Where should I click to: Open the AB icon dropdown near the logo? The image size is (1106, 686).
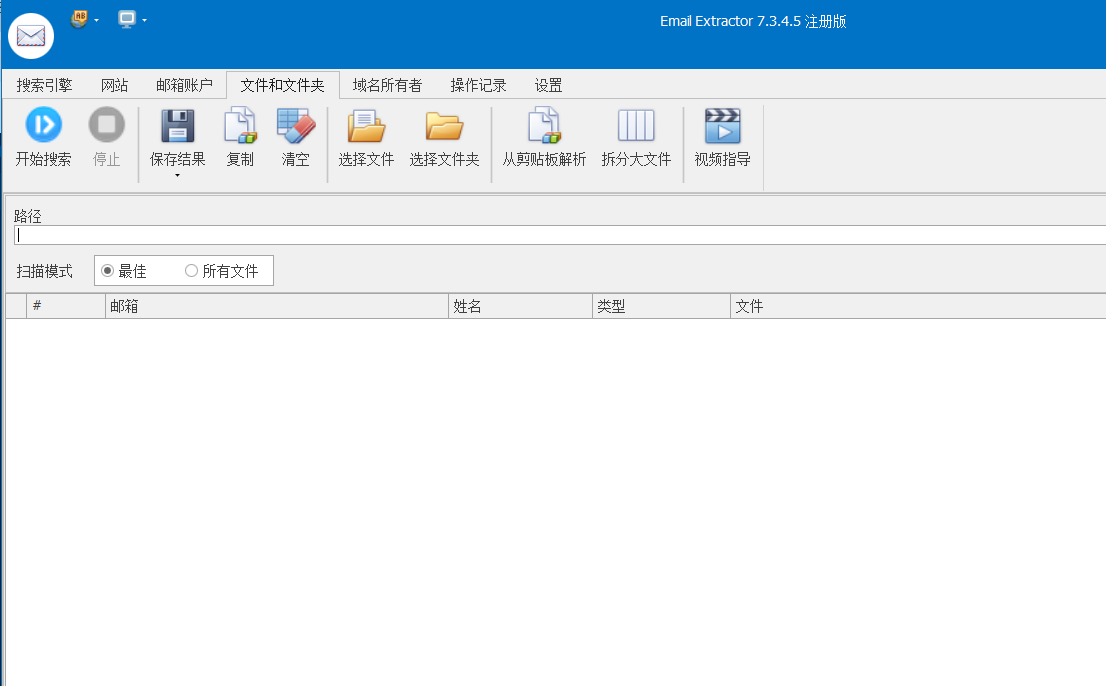[95, 18]
